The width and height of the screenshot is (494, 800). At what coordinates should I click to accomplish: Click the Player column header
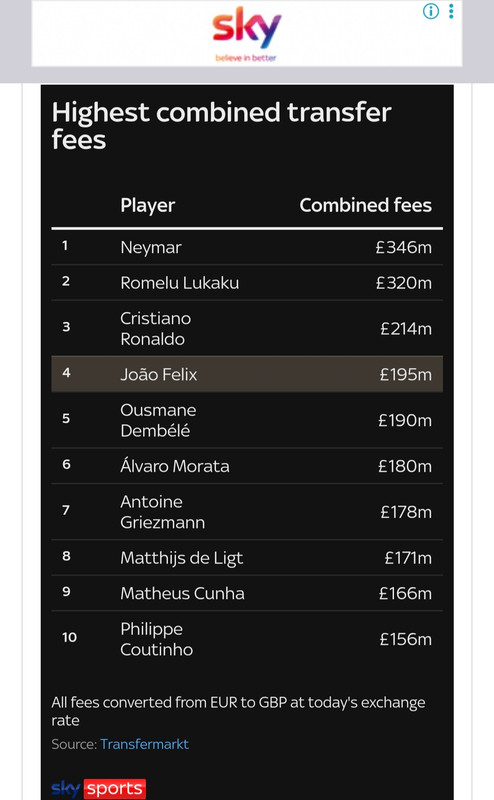pyautogui.click(x=147, y=205)
